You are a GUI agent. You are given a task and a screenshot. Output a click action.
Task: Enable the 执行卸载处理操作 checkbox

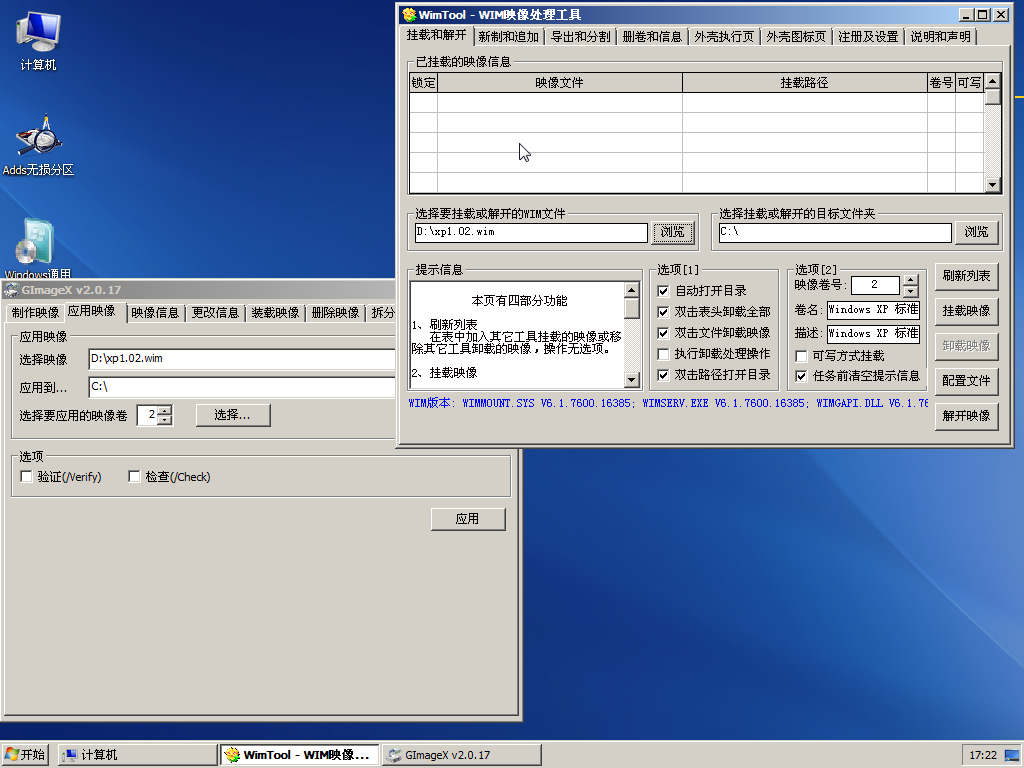(x=663, y=354)
